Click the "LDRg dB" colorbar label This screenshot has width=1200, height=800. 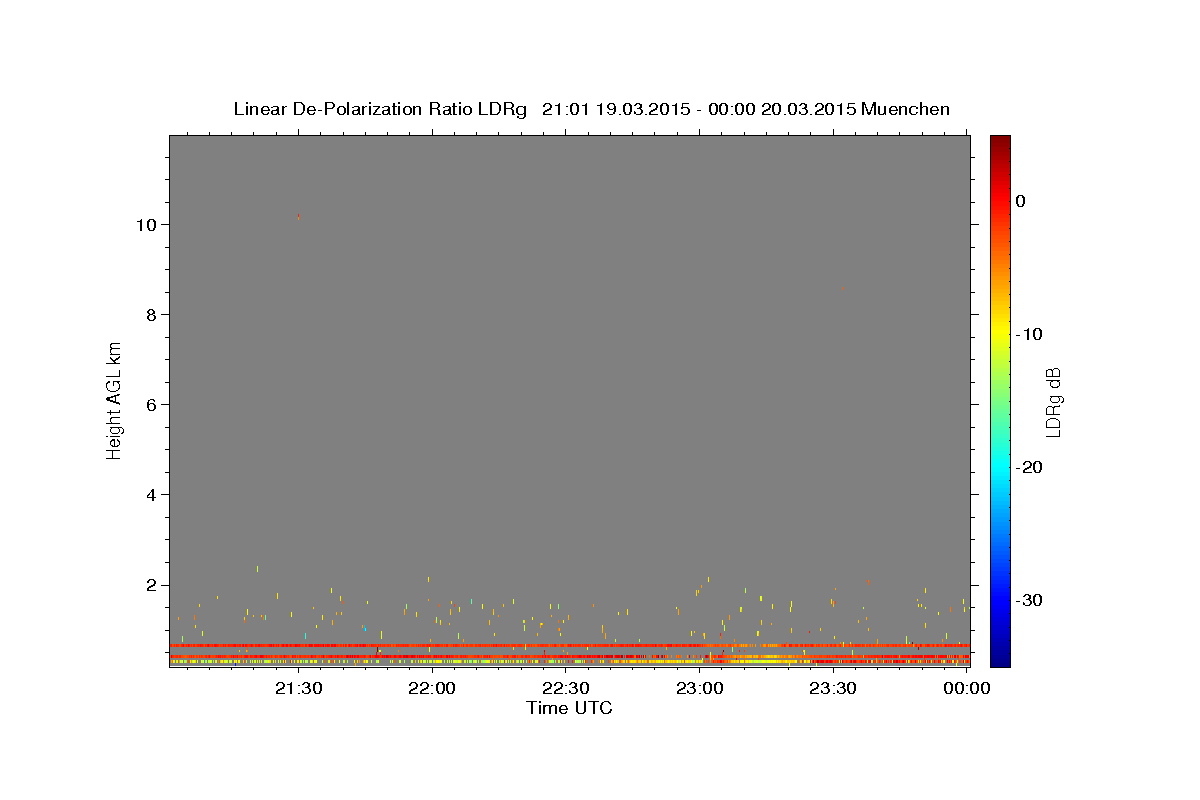tap(1053, 401)
